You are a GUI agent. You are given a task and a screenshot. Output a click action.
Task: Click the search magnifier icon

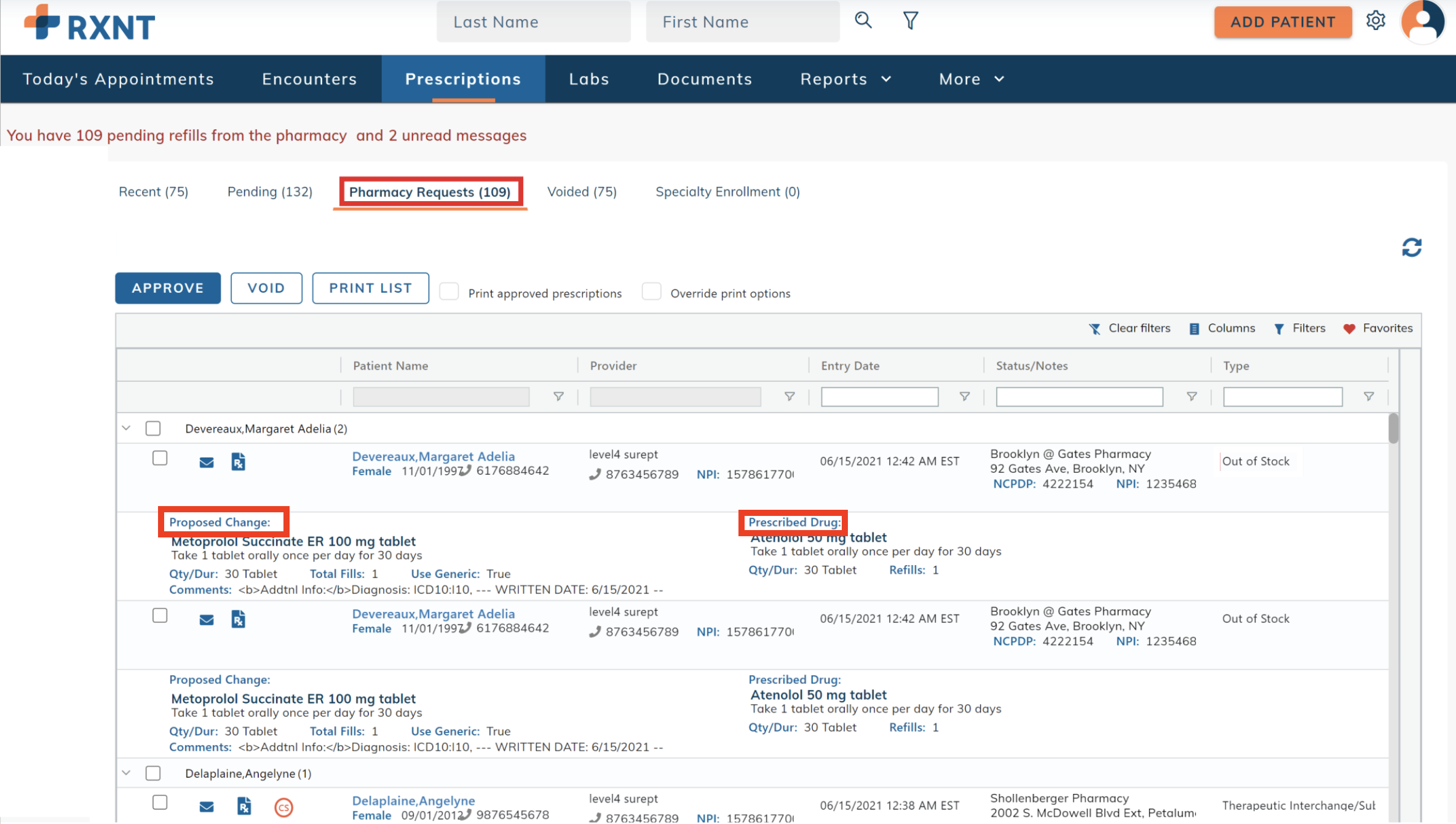863,20
